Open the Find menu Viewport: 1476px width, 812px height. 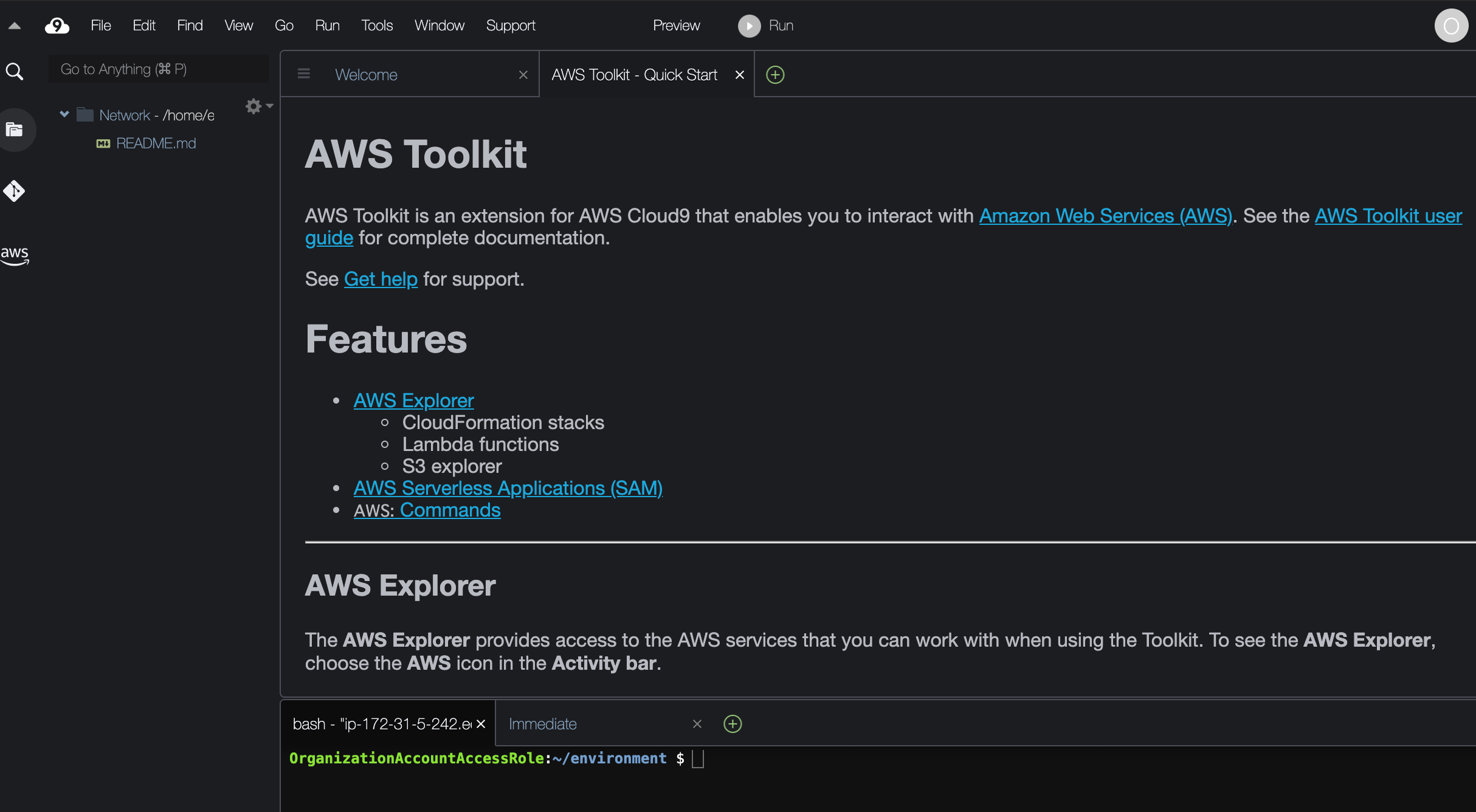pos(190,26)
